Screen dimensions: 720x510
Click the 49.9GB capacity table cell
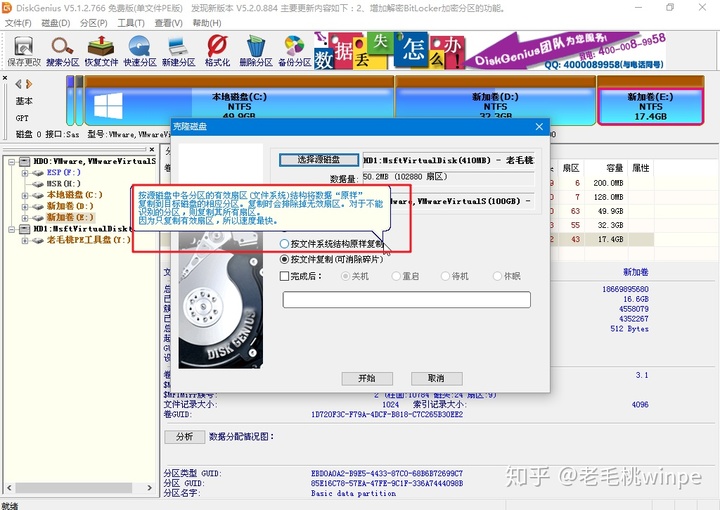tap(610, 211)
